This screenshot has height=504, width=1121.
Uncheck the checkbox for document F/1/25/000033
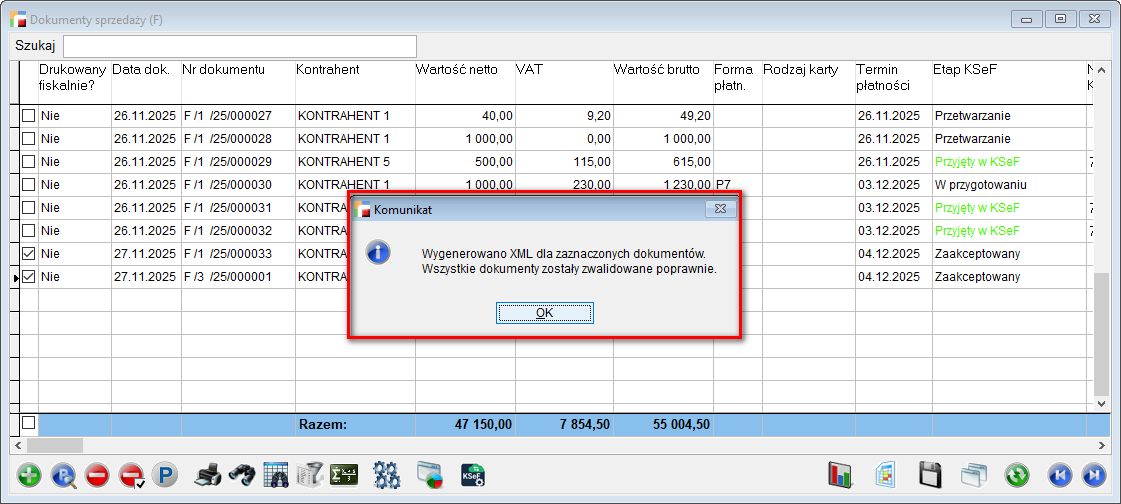click(x=28, y=254)
